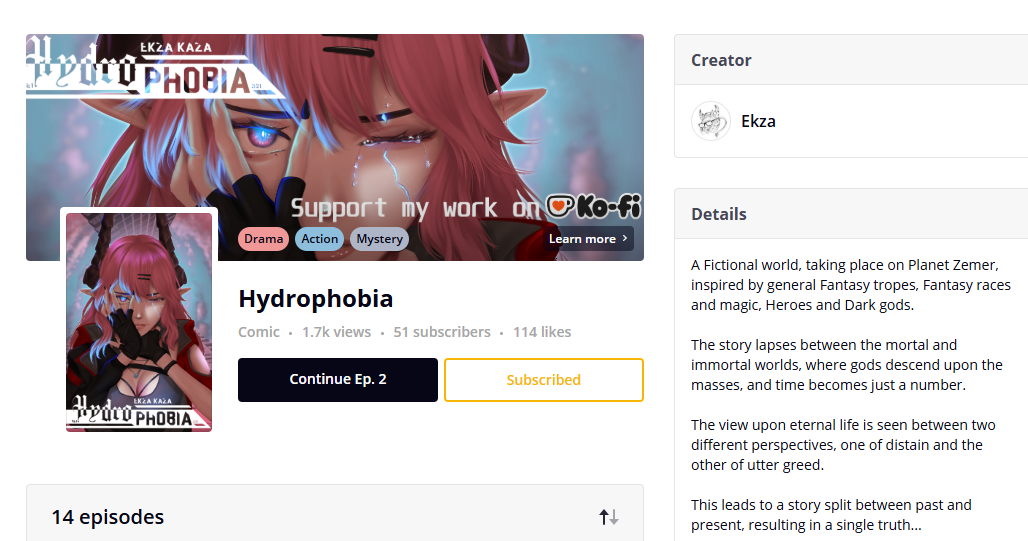Image resolution: width=1028 pixels, height=541 pixels.
Task: Select the Mystery genre tag
Action: point(379,239)
